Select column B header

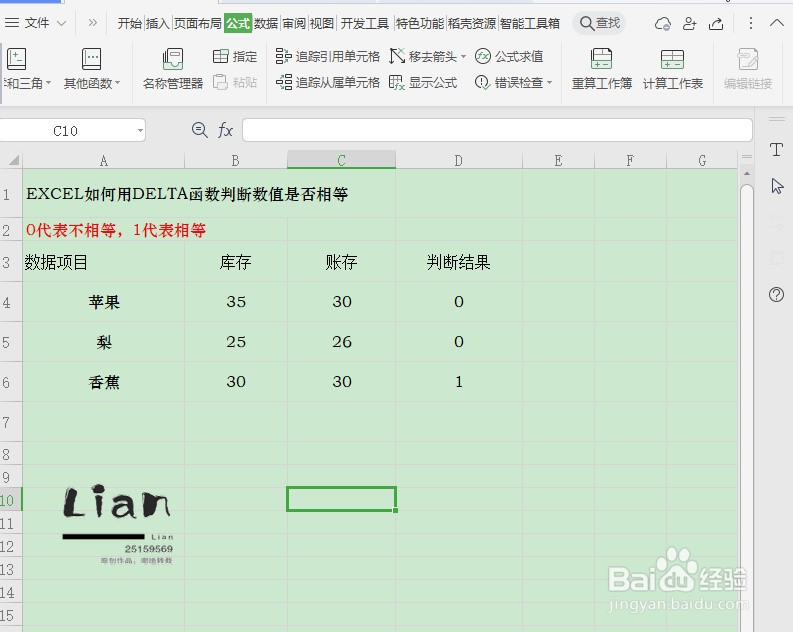point(236,160)
